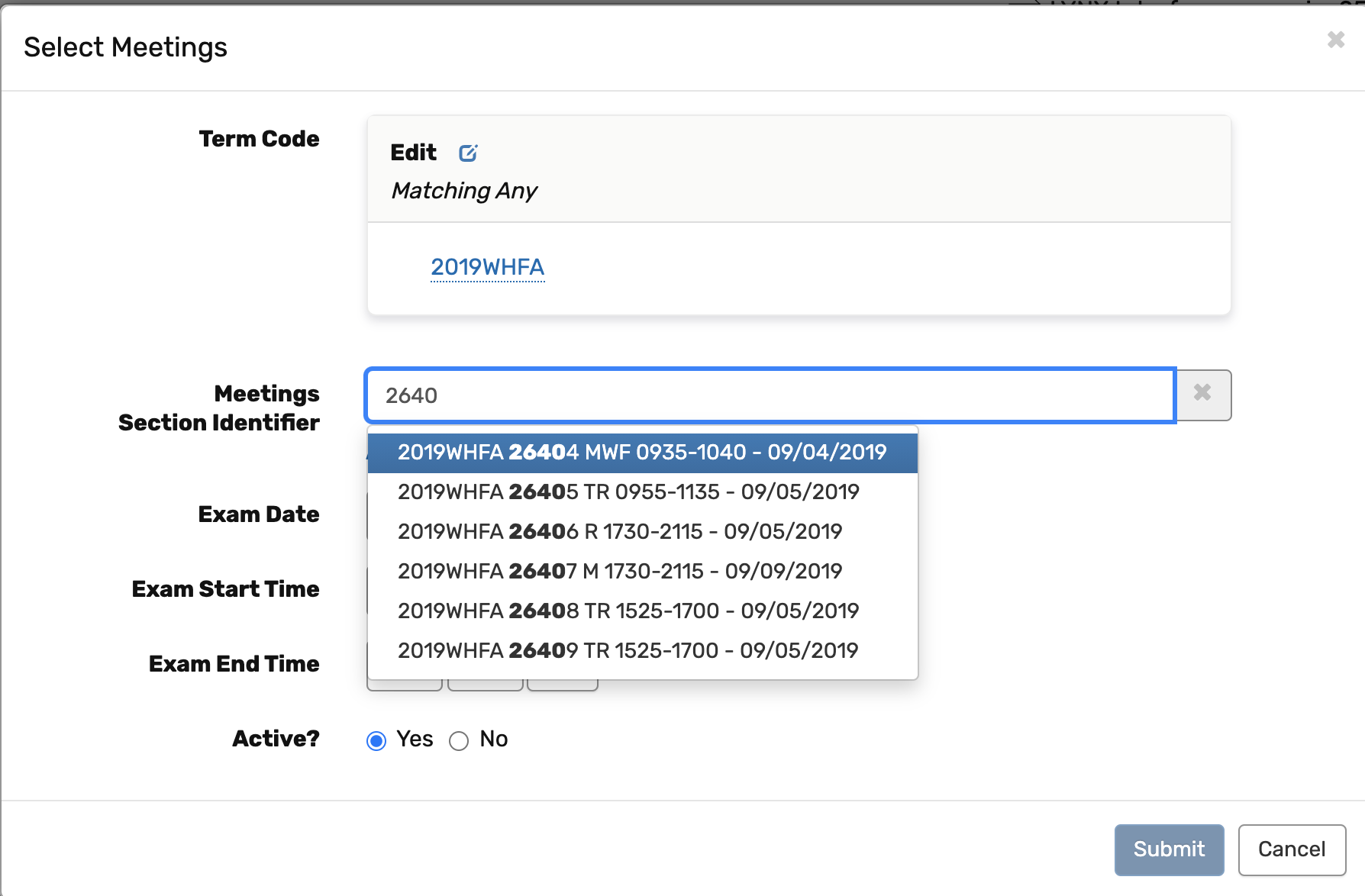Image resolution: width=1365 pixels, height=896 pixels.
Task: Clear the Meetings Section Identifier field
Action: point(1202,394)
